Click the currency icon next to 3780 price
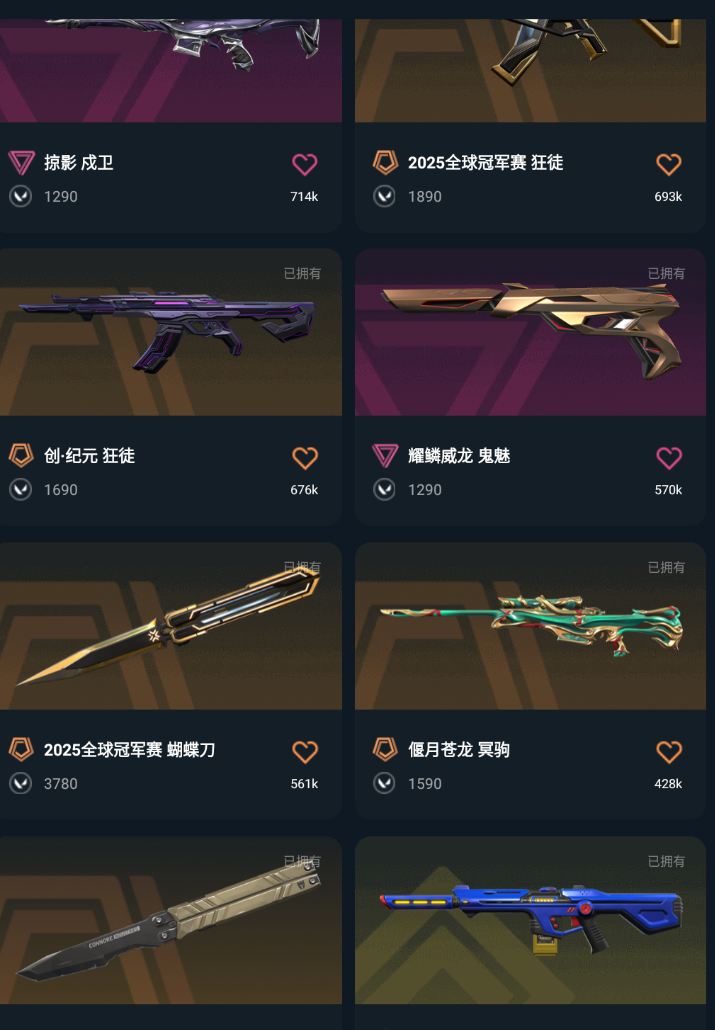This screenshot has height=1030, width=715. click(x=21, y=783)
